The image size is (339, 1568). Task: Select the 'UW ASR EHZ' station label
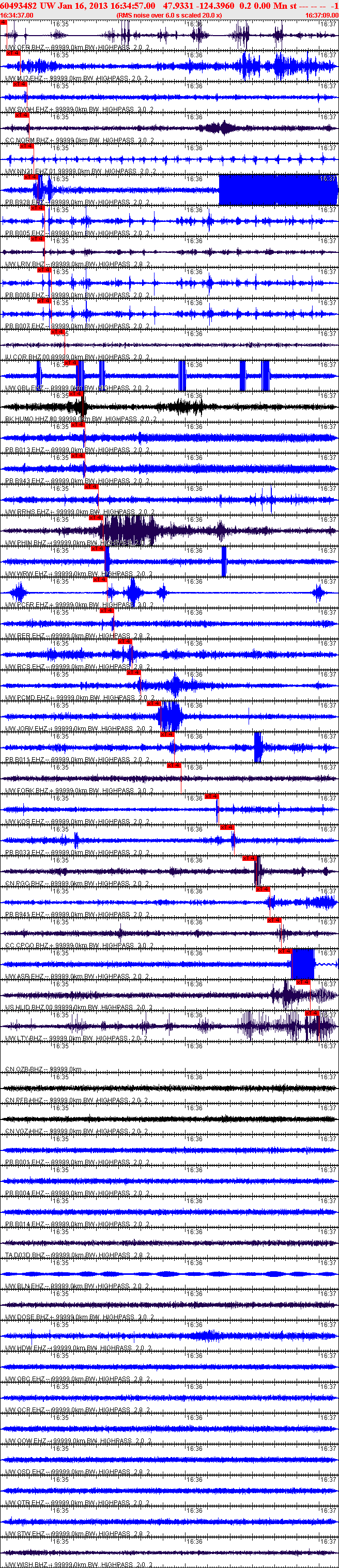(x=24, y=977)
